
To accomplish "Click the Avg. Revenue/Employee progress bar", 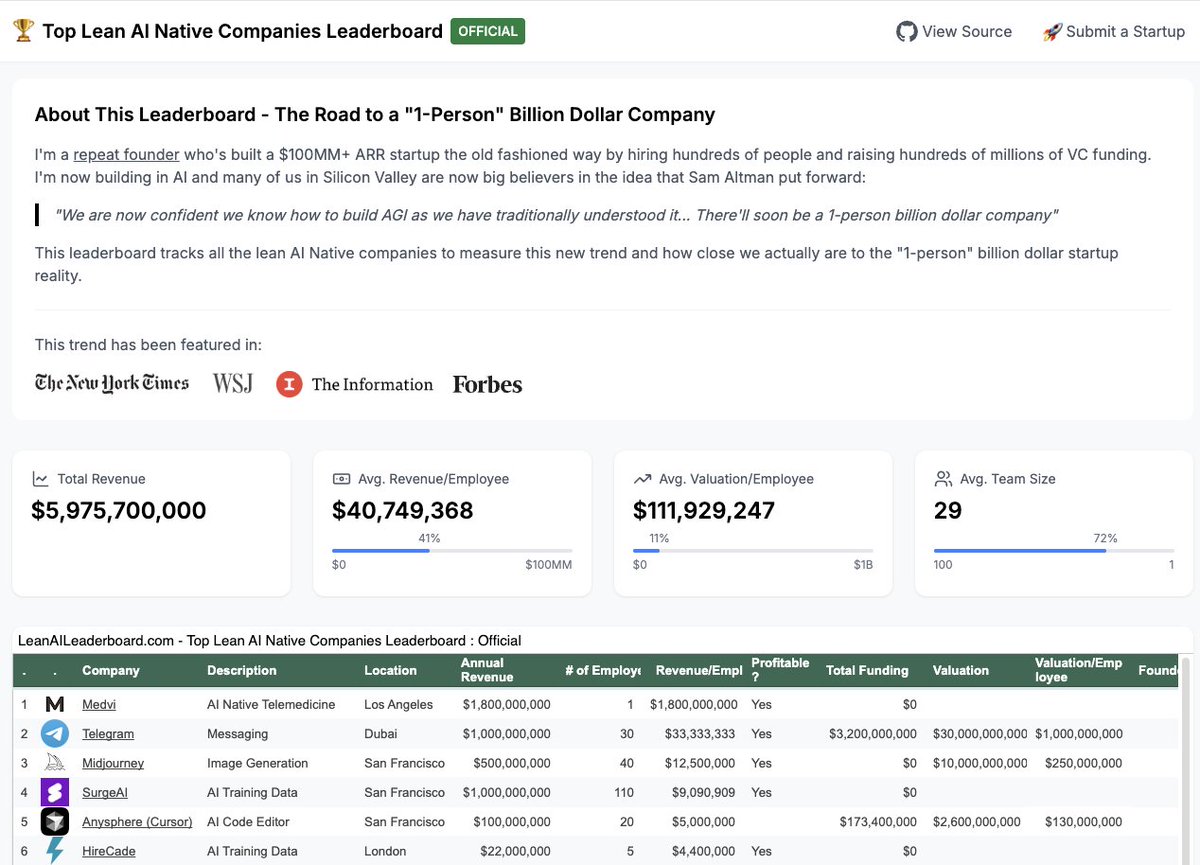I will 452,550.
